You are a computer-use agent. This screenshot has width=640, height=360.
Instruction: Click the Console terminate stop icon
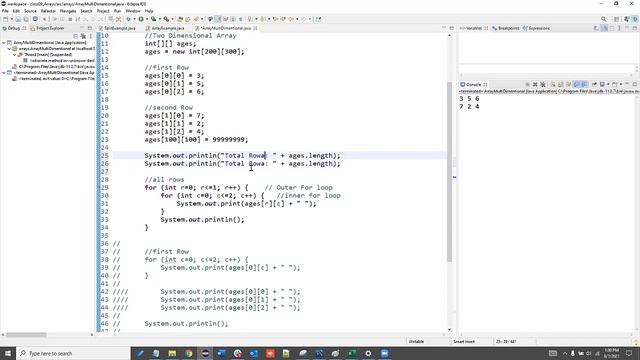[x=527, y=84]
